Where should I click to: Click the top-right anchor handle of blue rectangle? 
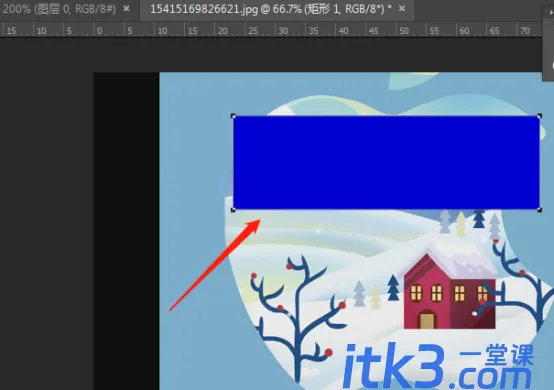point(540,116)
